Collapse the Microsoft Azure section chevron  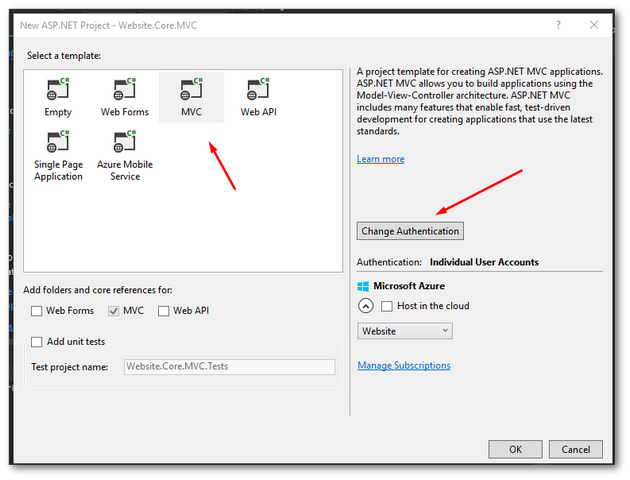point(366,306)
